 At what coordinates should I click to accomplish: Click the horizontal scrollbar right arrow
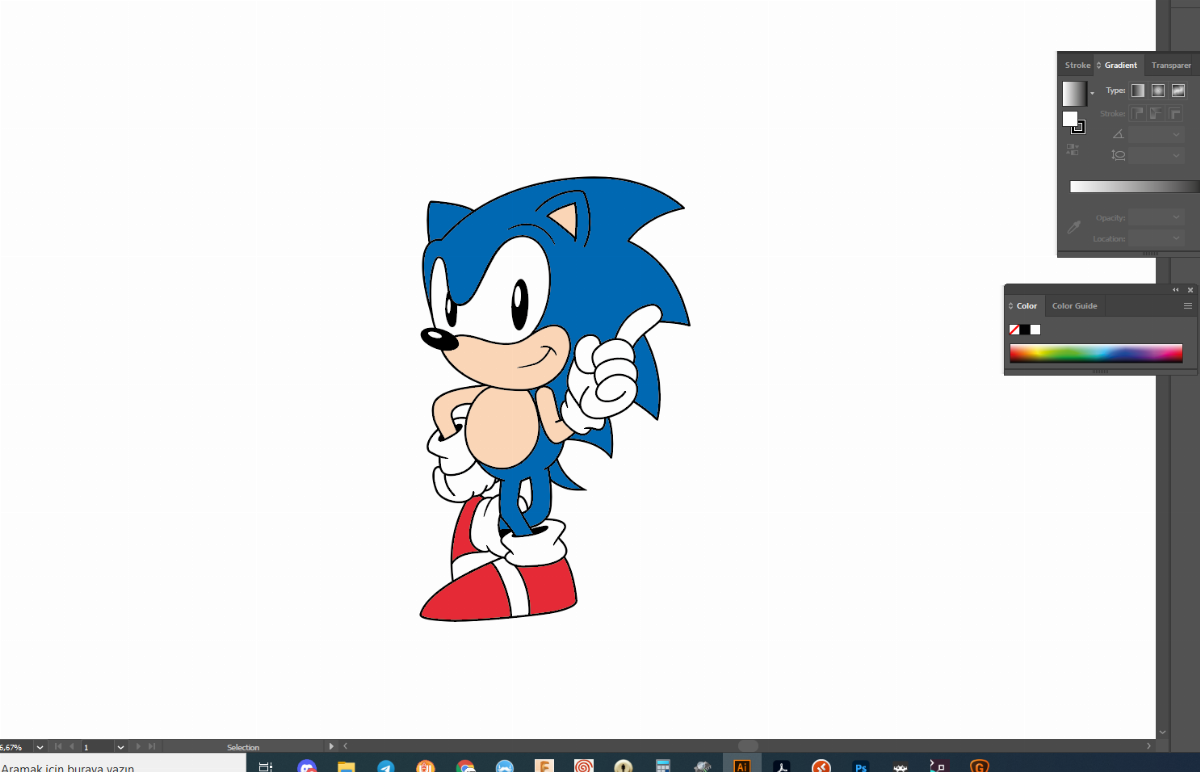(1149, 746)
